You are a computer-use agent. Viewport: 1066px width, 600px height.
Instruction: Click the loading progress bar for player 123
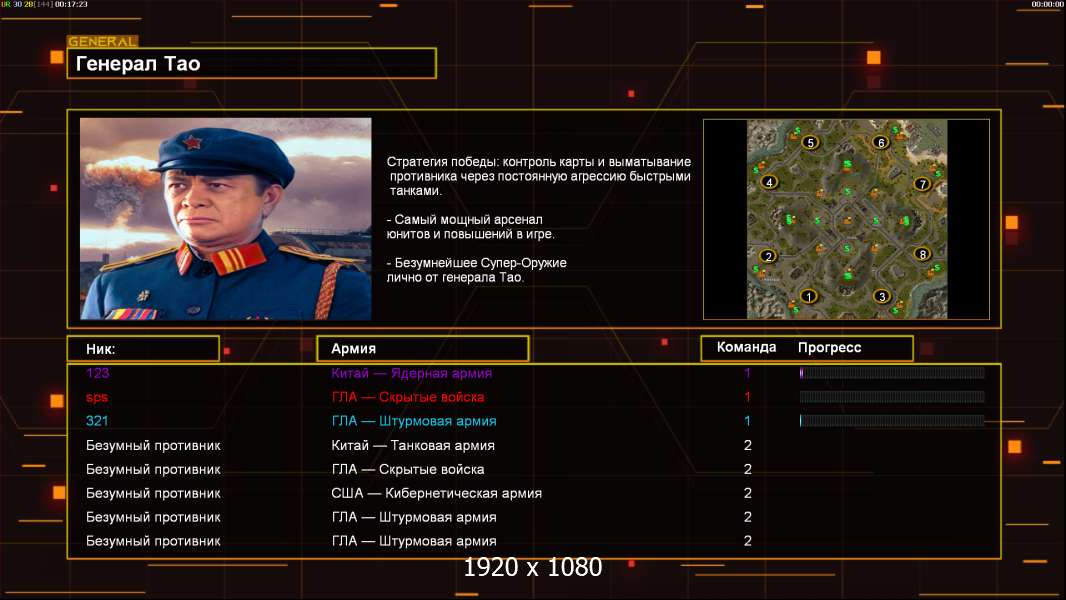[892, 373]
